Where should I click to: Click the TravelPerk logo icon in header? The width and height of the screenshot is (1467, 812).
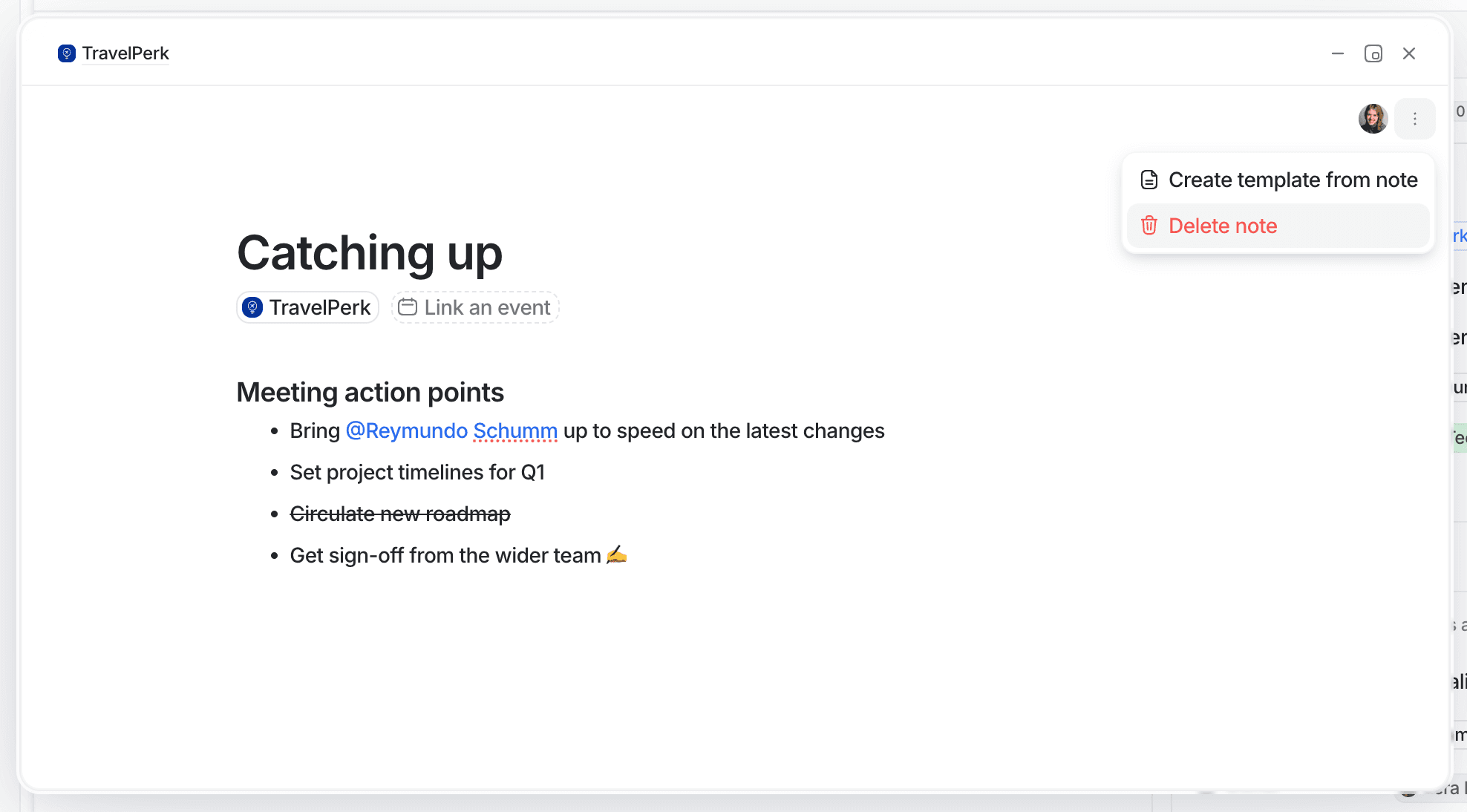point(67,53)
